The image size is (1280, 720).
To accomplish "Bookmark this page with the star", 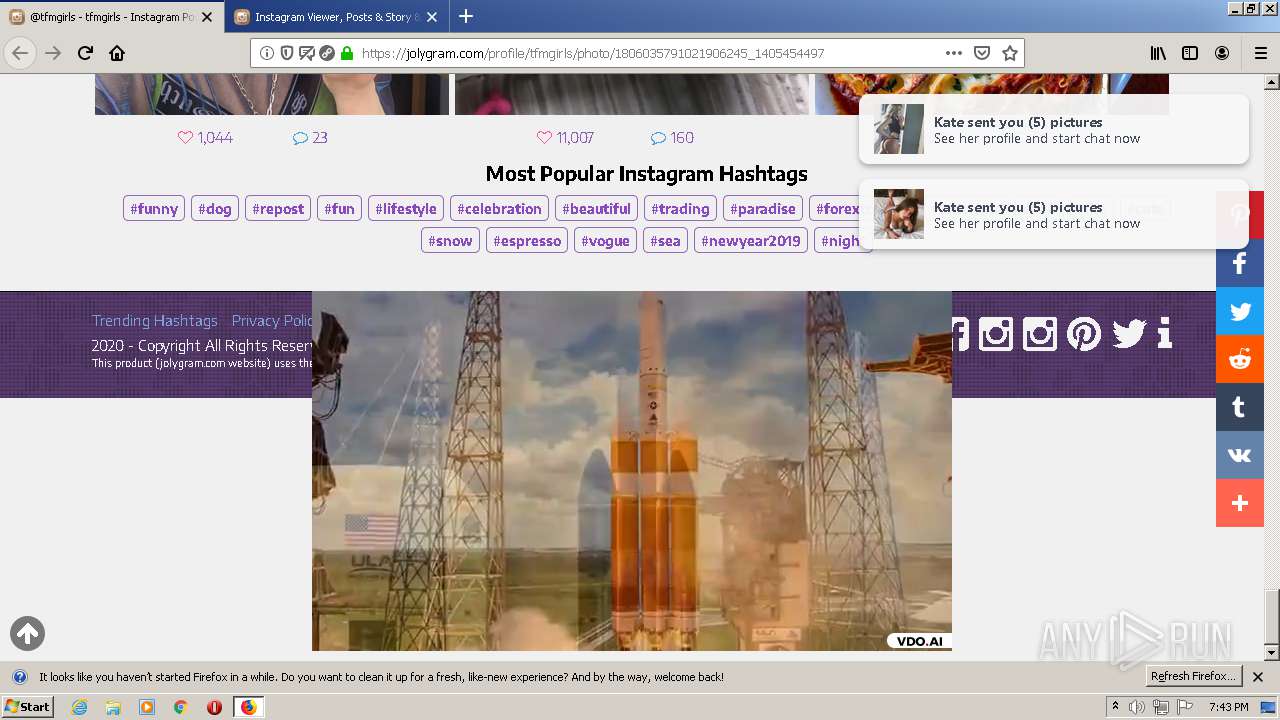I will pos(1010,53).
